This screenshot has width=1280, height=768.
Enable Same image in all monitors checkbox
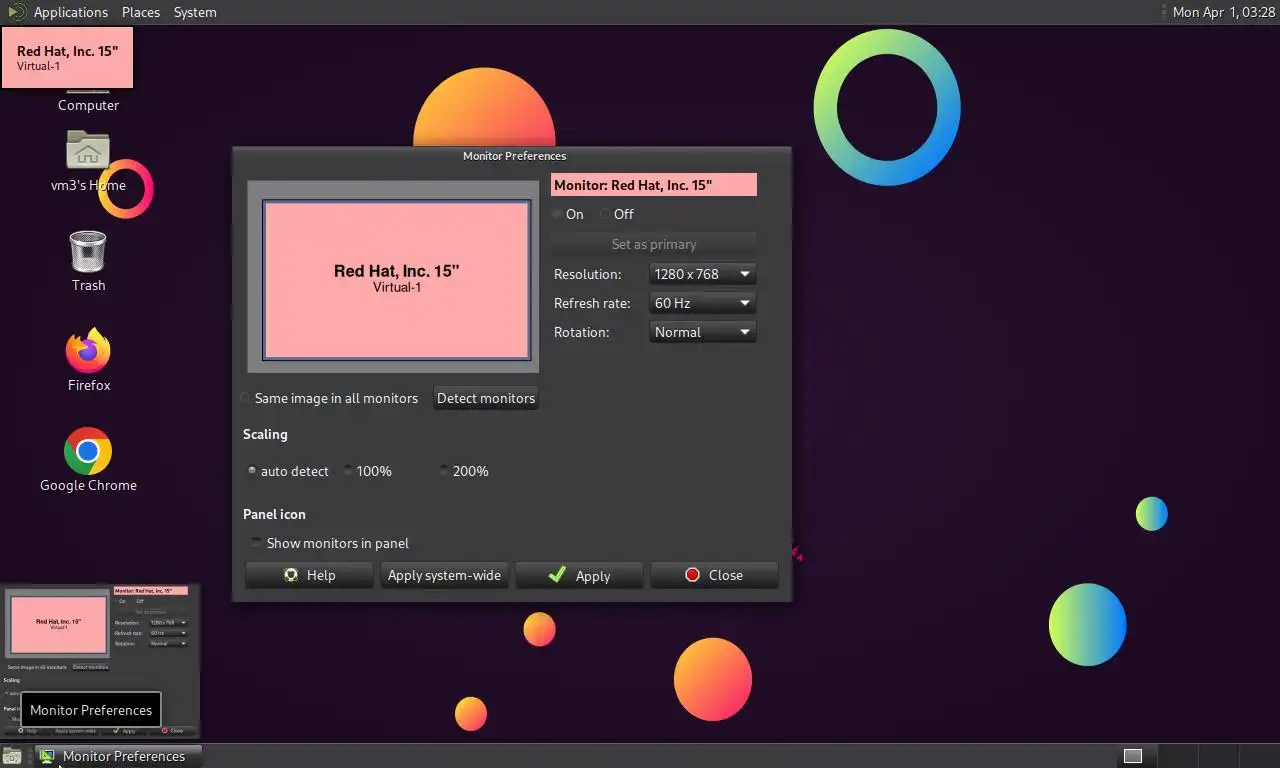pos(330,398)
